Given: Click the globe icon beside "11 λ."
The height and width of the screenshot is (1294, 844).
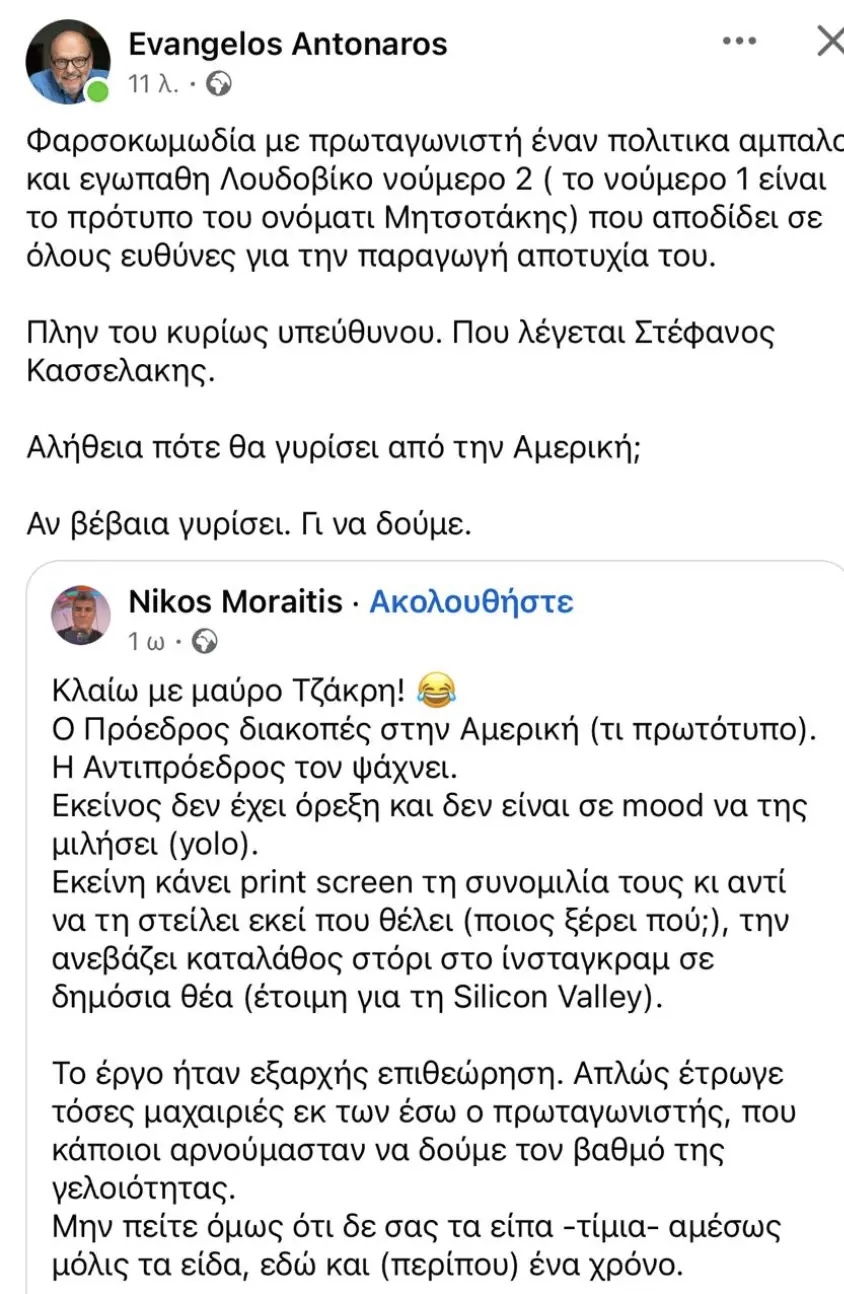Looking at the screenshot, I should coord(215,86).
